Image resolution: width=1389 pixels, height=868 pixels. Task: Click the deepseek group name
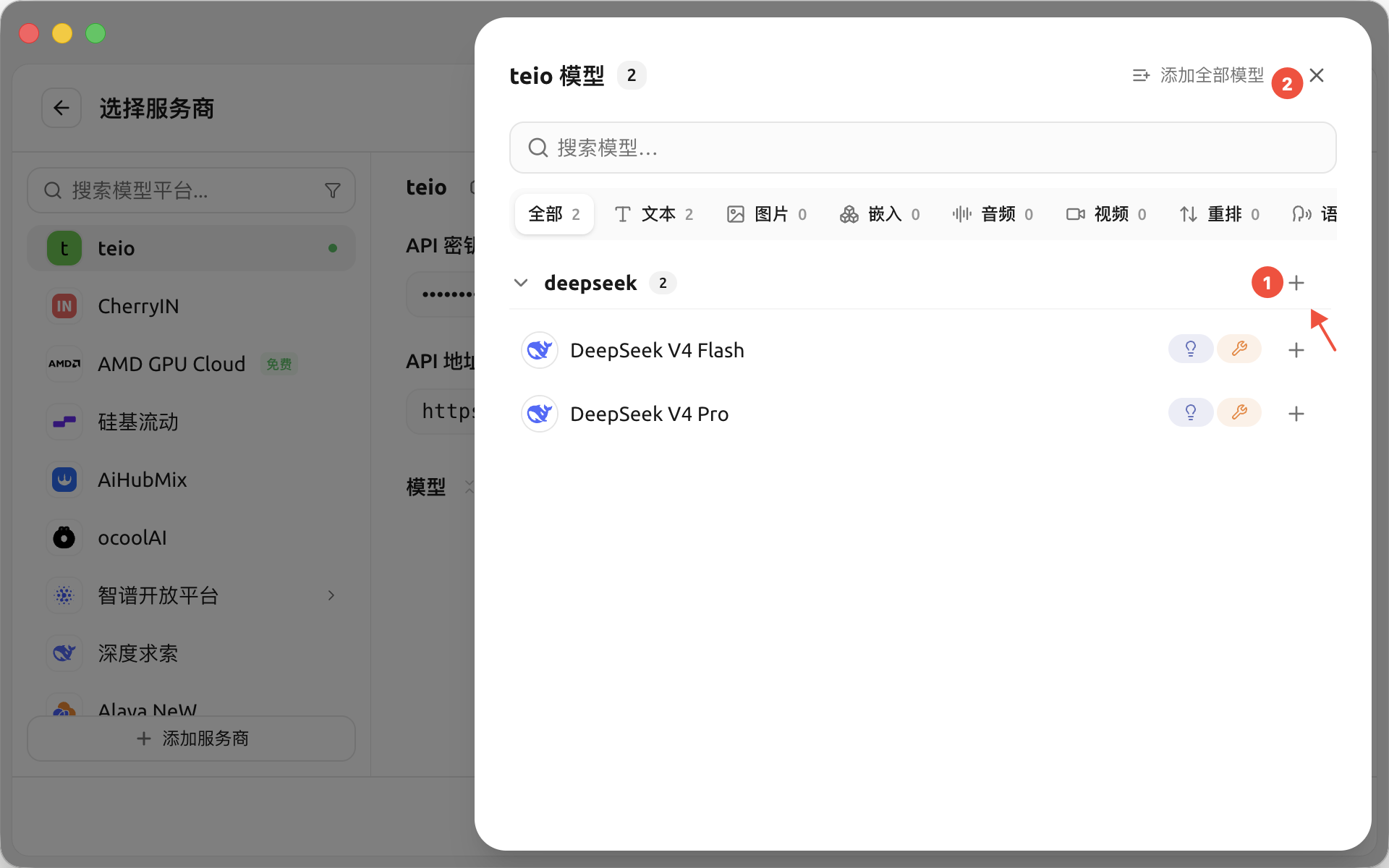click(x=590, y=283)
